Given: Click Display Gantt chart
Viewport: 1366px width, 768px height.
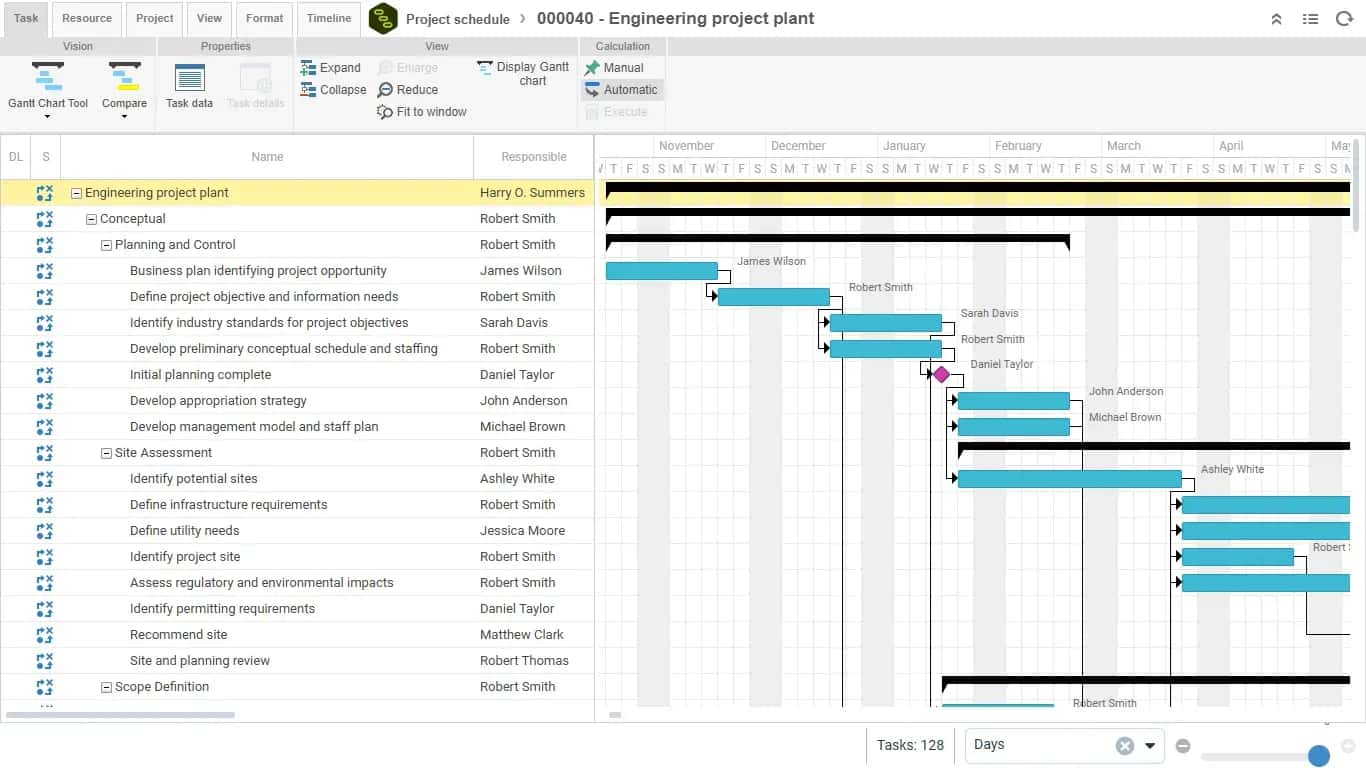Looking at the screenshot, I should coord(523,73).
